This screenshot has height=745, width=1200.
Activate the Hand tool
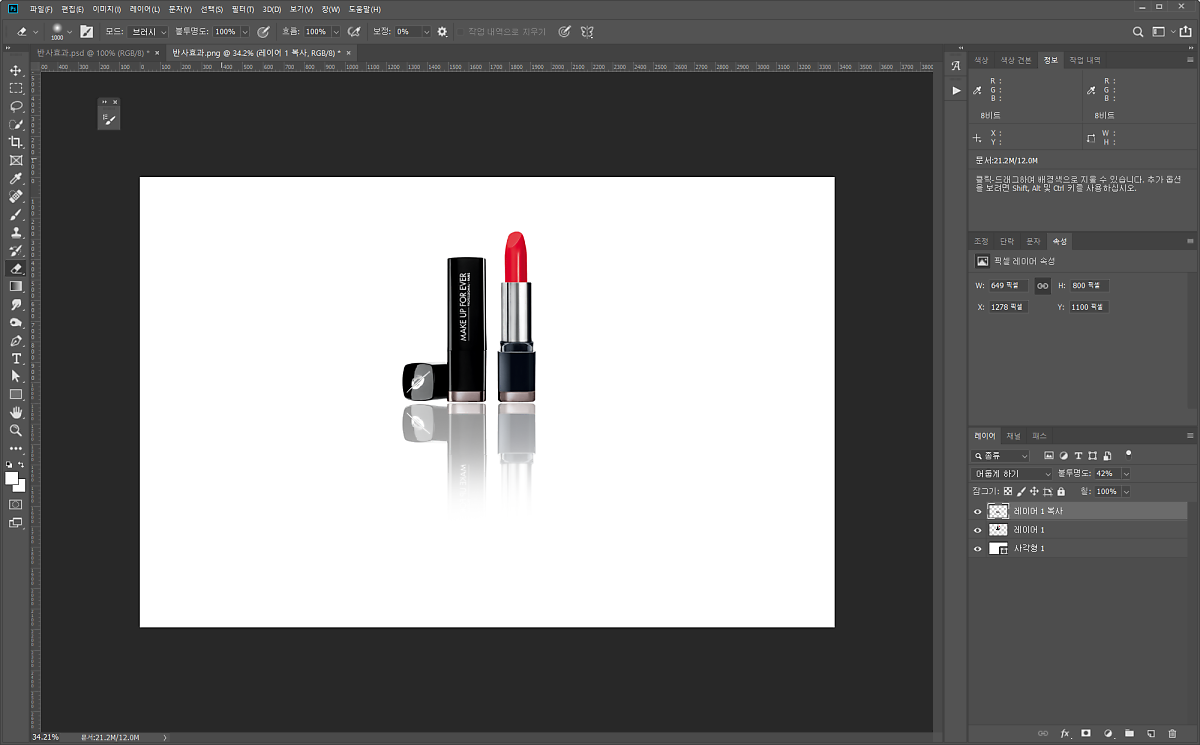16,412
